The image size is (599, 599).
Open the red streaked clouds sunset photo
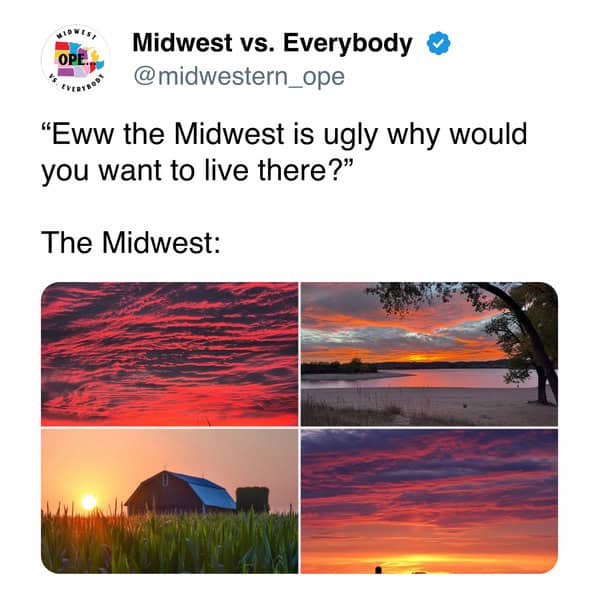[x=170, y=354]
